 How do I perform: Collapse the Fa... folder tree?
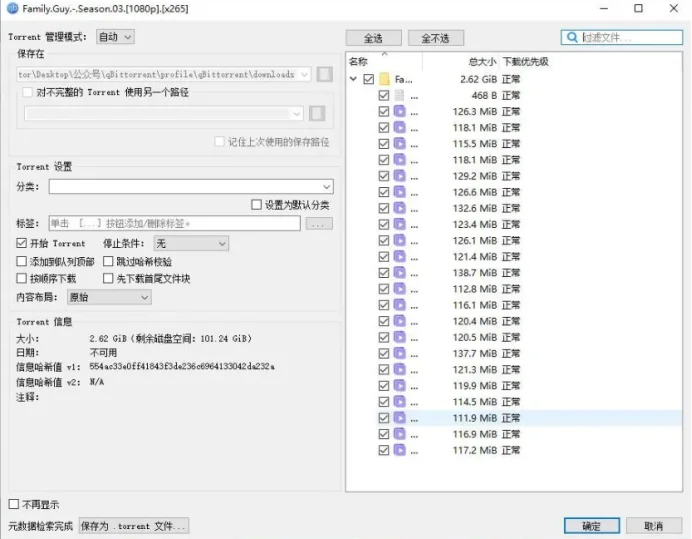click(353, 79)
